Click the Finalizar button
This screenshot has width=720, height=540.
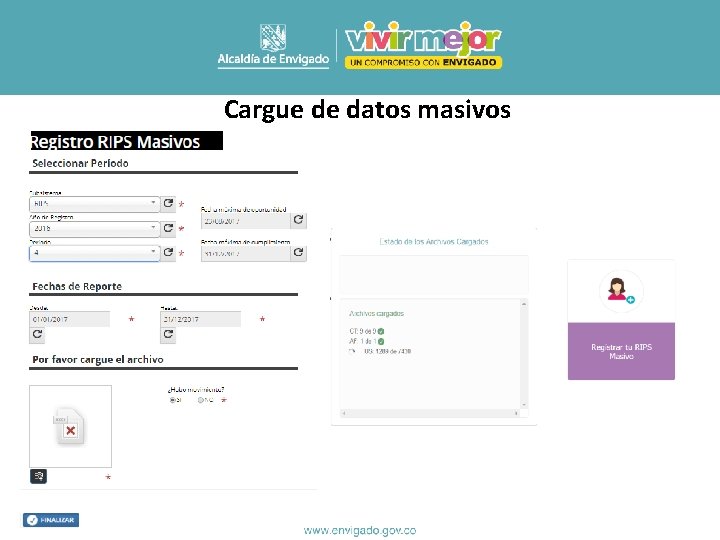[x=51, y=520]
